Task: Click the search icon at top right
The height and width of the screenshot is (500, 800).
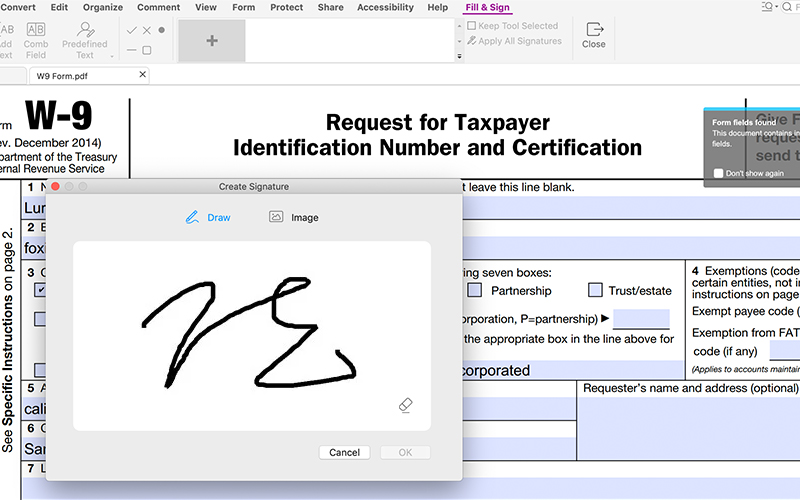Action: [787, 7]
